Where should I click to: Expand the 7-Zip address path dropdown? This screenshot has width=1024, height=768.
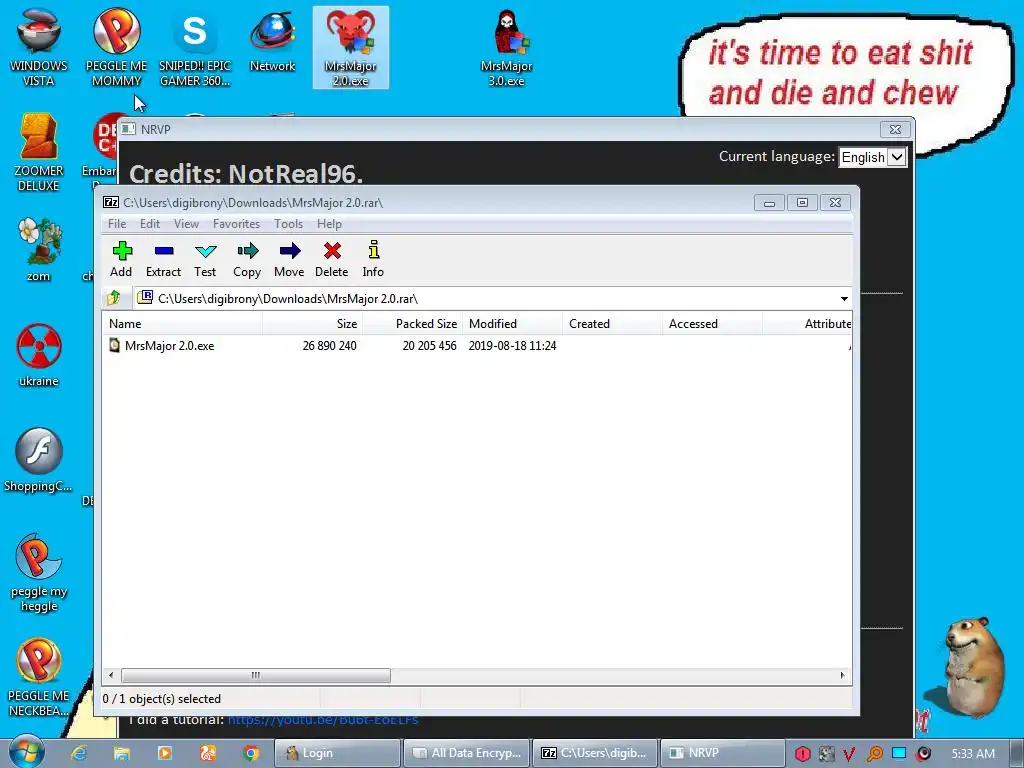[844, 298]
